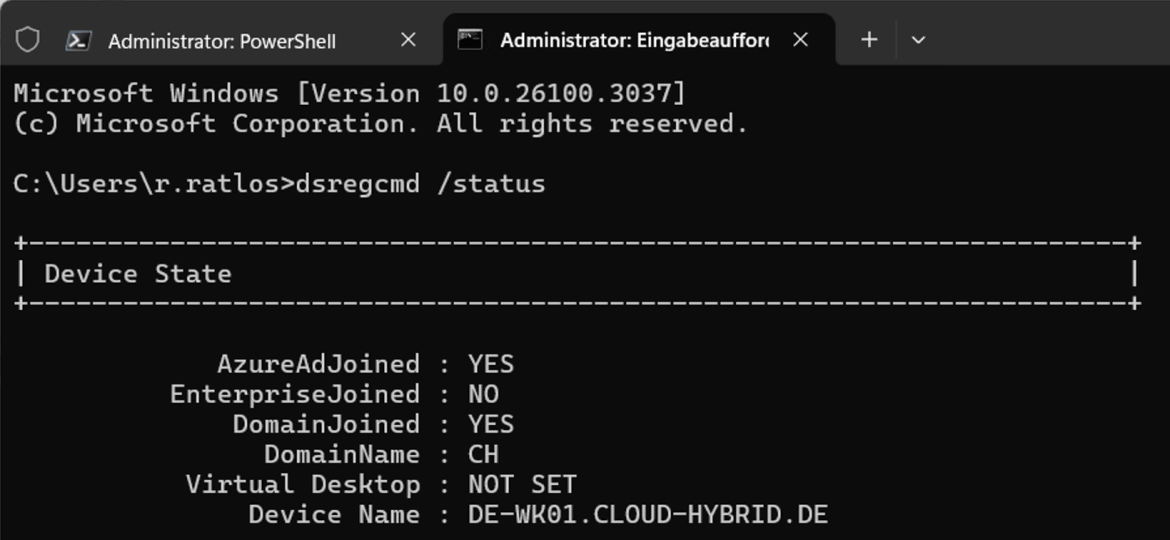The width and height of the screenshot is (1170, 540).
Task: Click the device name DE-WK01.CLOUD-HYBRID.DE
Action: (648, 515)
